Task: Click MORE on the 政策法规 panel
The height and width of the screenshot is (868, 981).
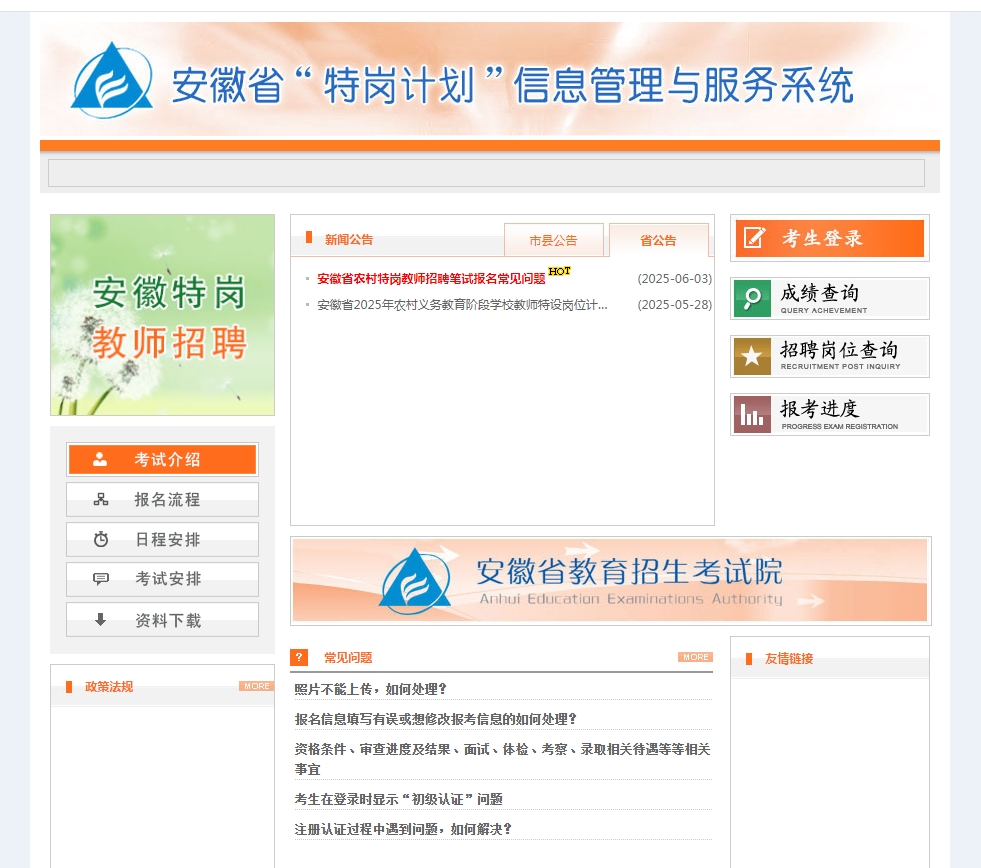Action: 256,686
